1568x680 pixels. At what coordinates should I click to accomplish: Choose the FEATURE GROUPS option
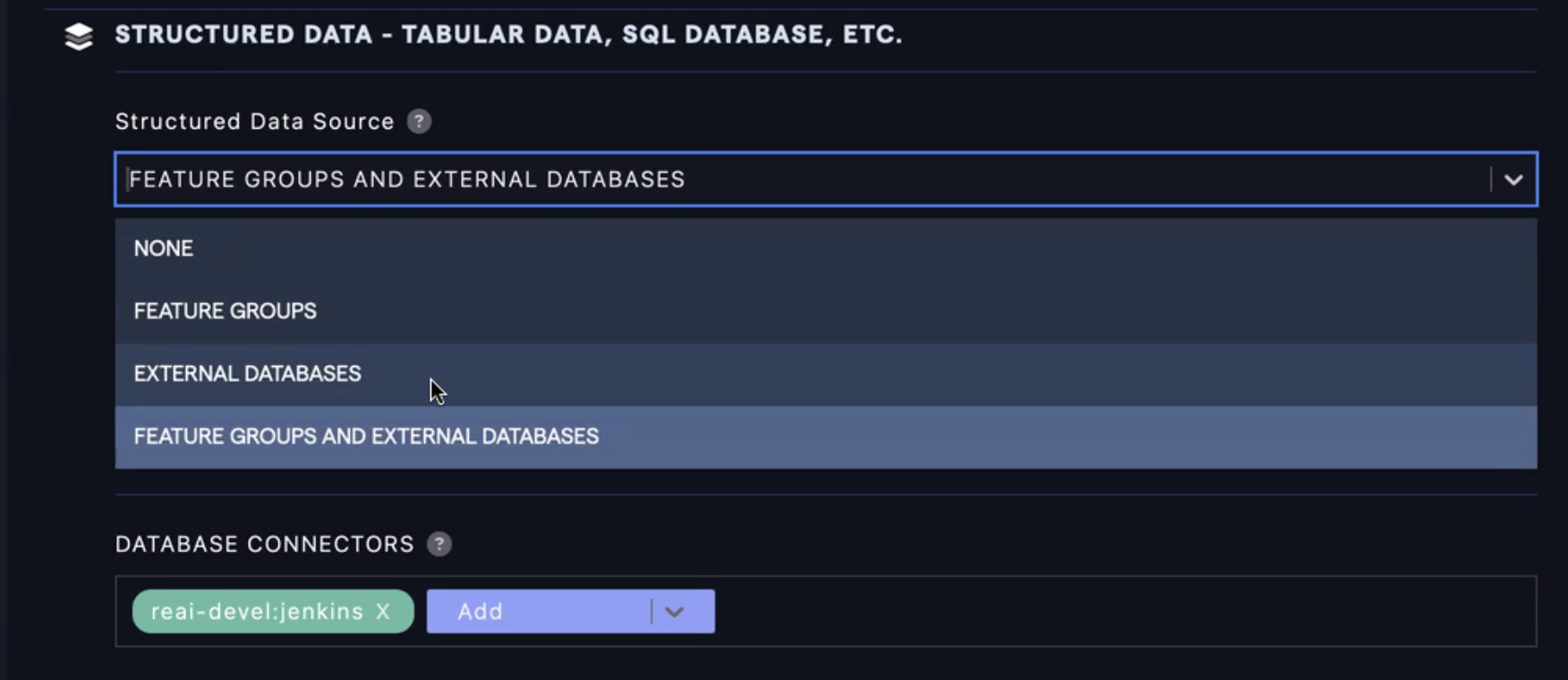(x=226, y=311)
